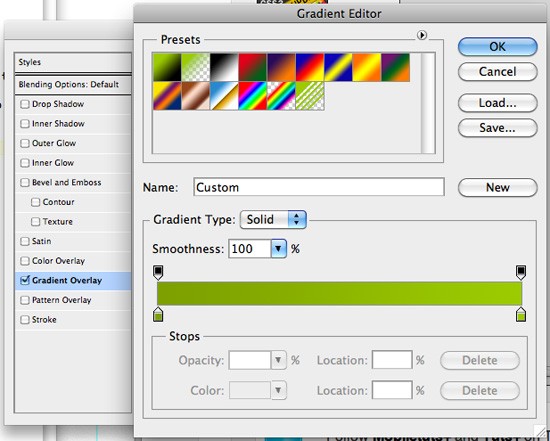Click the Save... button
This screenshot has height=441, width=550.
click(497, 128)
